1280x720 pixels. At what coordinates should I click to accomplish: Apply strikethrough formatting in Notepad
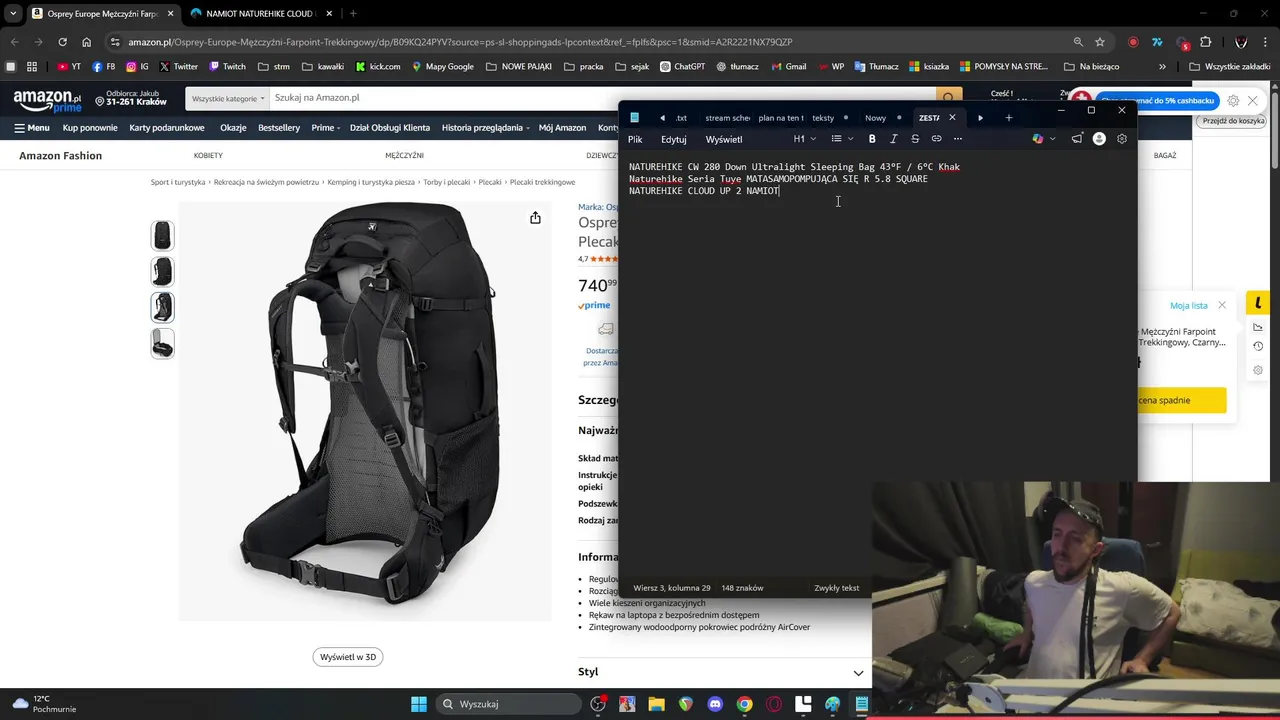(915, 139)
